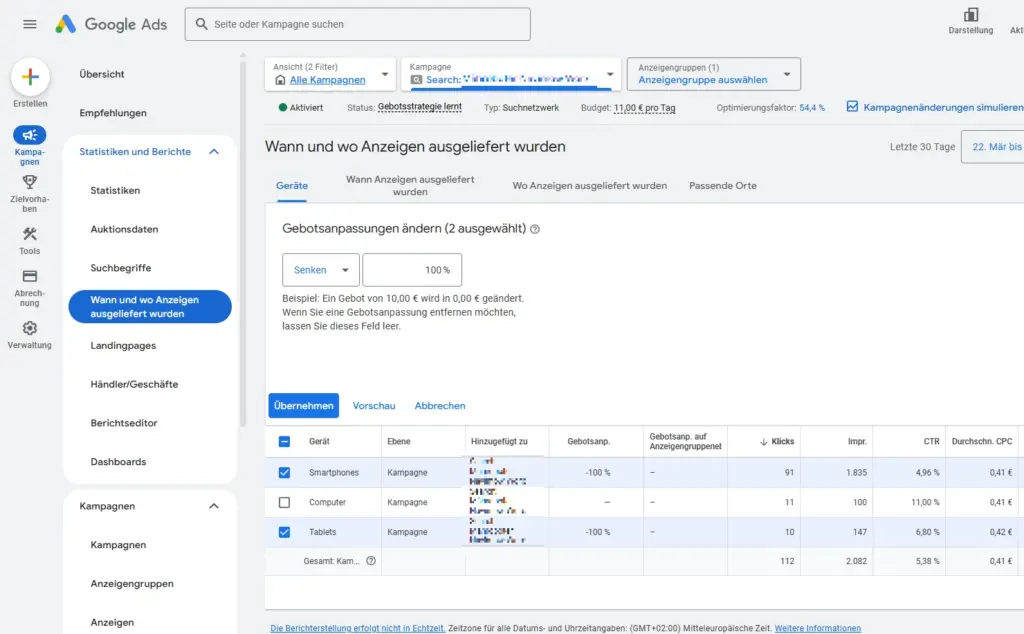Select Wann und wo Anzeigen ausgeliefert wurden

pos(150,306)
